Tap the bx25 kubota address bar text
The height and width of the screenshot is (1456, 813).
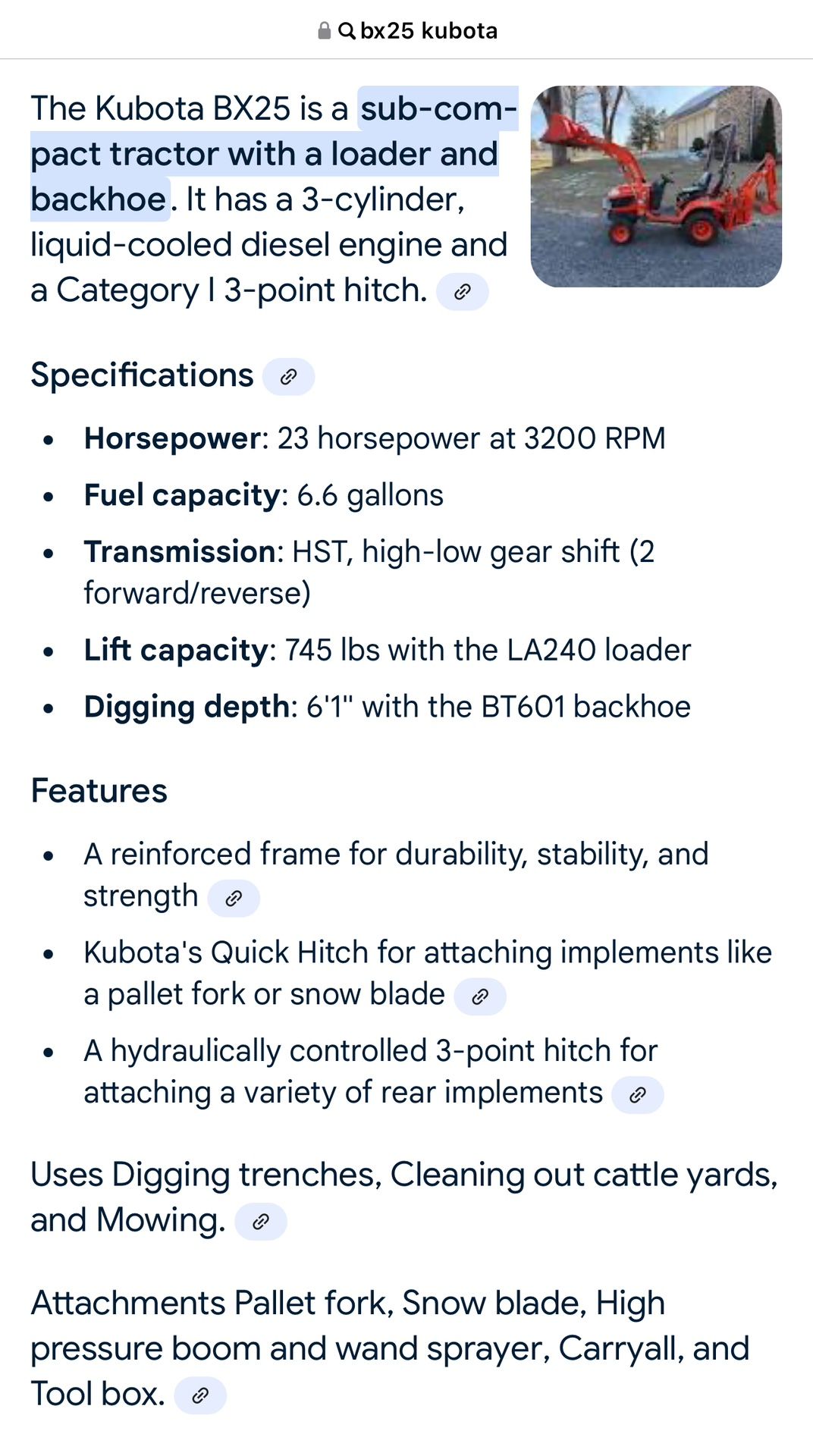pos(428,31)
